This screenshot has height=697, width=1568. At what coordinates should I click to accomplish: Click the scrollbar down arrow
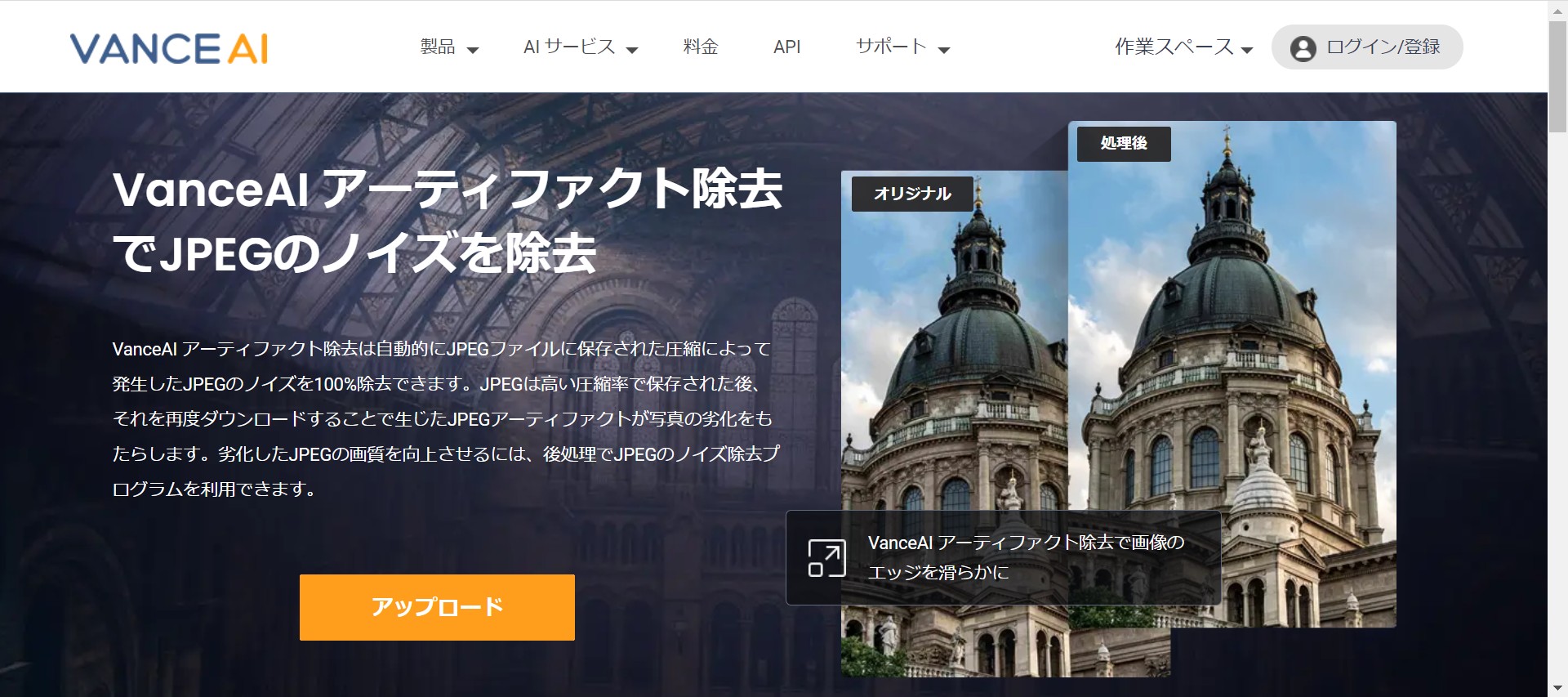point(1558,688)
